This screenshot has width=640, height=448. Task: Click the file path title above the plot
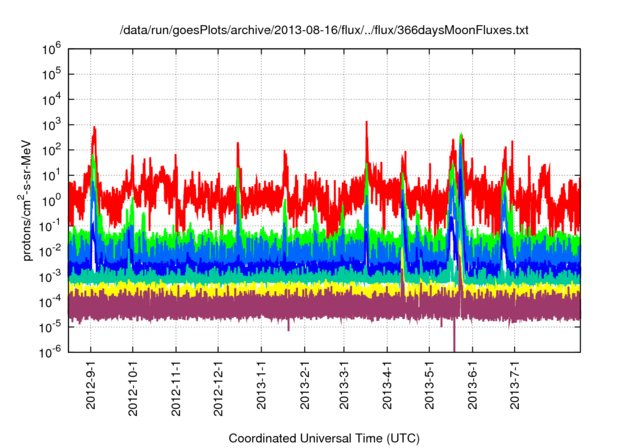click(324, 31)
